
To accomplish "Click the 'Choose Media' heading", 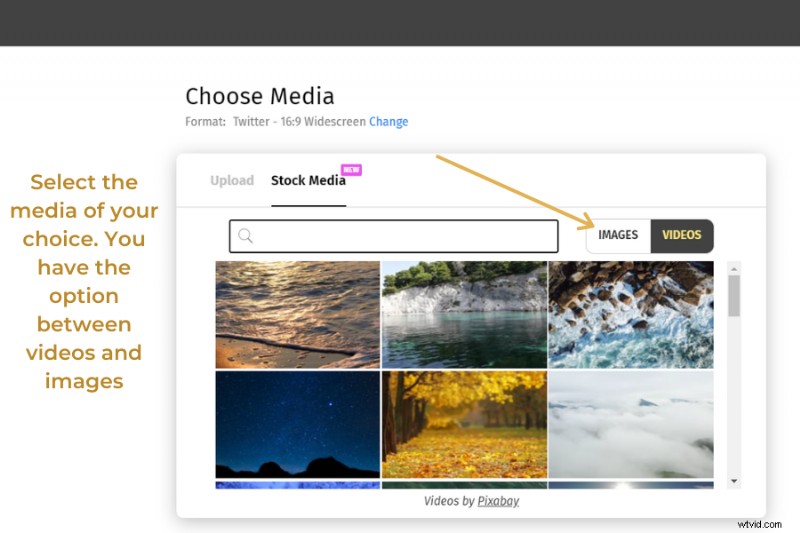I will pyautogui.click(x=260, y=96).
